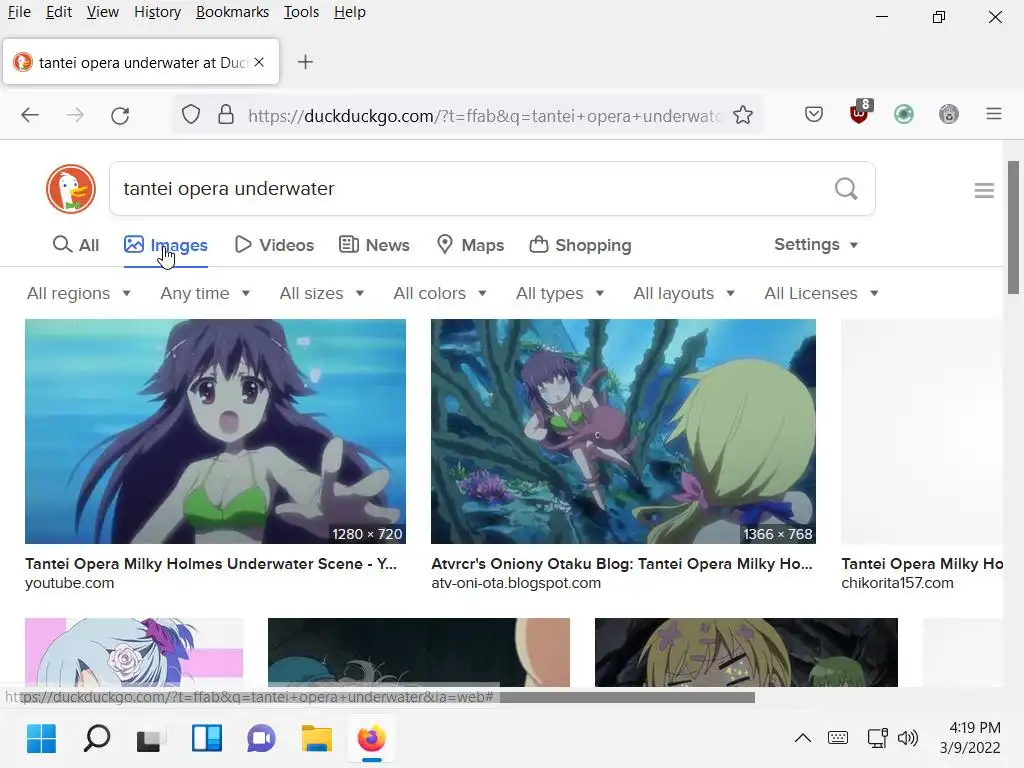
Task: Open File Explorer from taskbar
Action: 317,739
